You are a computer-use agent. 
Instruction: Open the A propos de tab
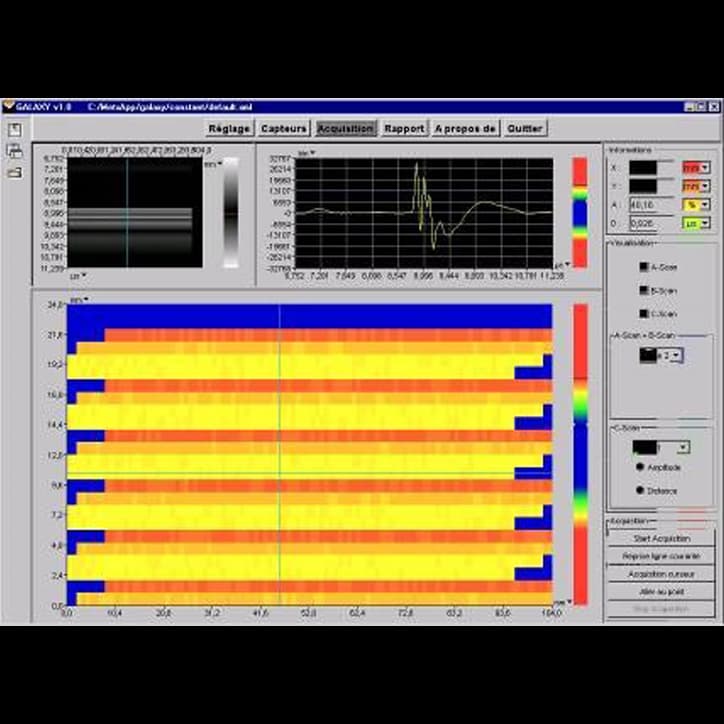click(x=465, y=128)
